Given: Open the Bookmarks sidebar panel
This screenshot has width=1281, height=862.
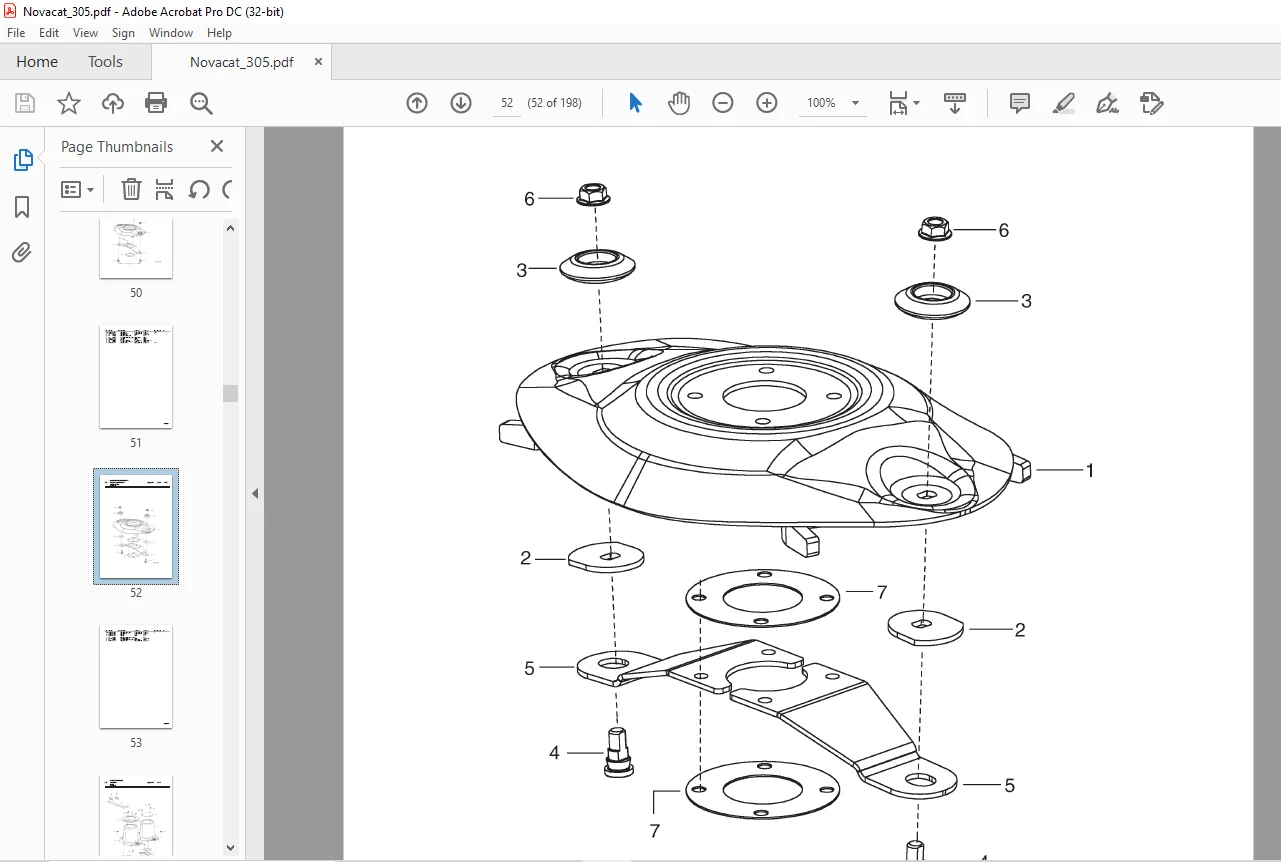Looking at the screenshot, I should (x=22, y=207).
